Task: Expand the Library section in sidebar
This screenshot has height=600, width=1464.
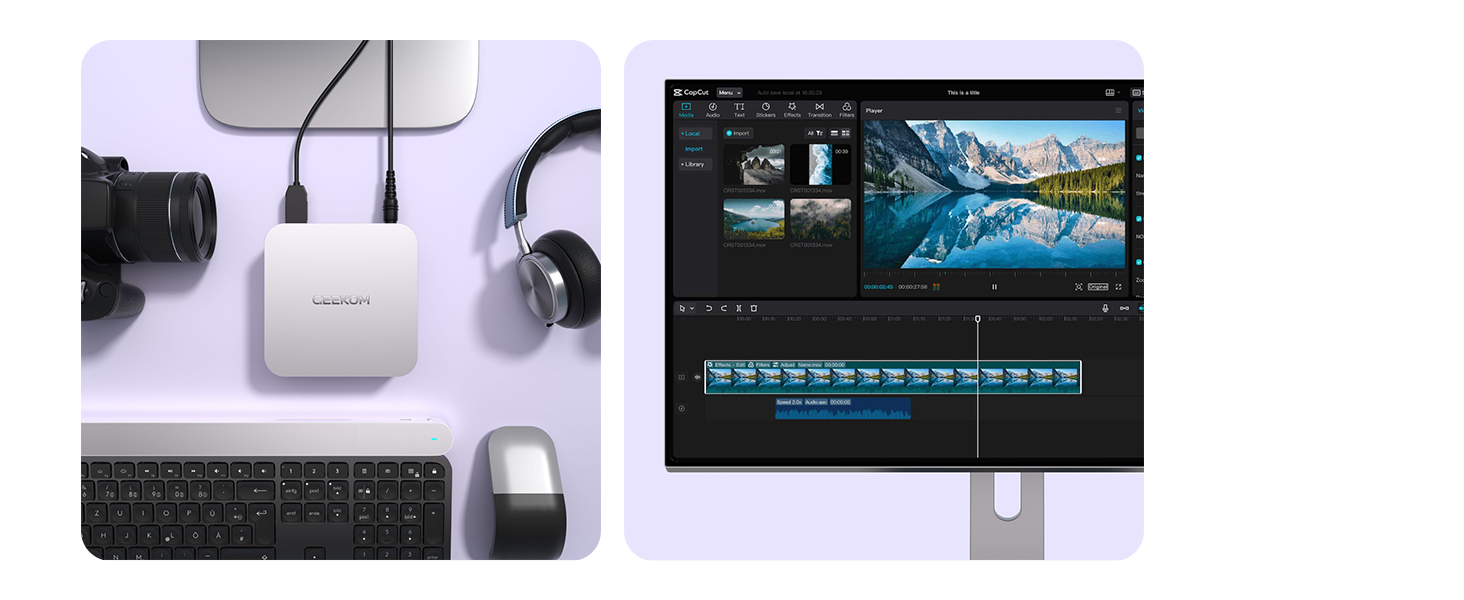Action: 693,164
